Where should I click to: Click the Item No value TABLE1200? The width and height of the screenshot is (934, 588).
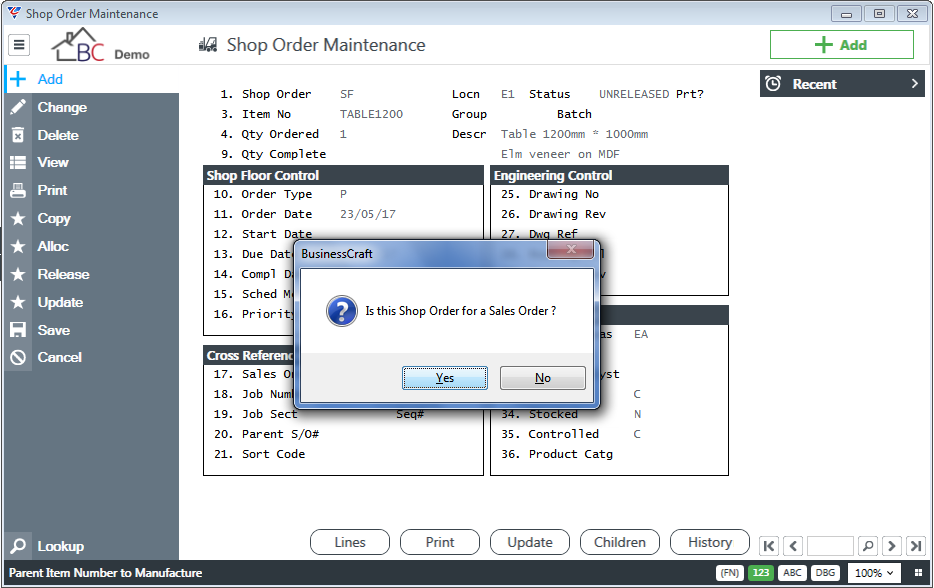[x=371, y=114]
